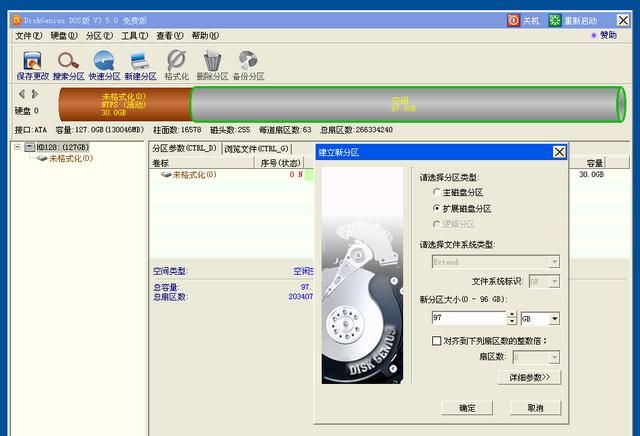Viewport: 640px width, 436px height.
Task: Click the DiskGenius app icon in the title bar
Action: coord(17,20)
